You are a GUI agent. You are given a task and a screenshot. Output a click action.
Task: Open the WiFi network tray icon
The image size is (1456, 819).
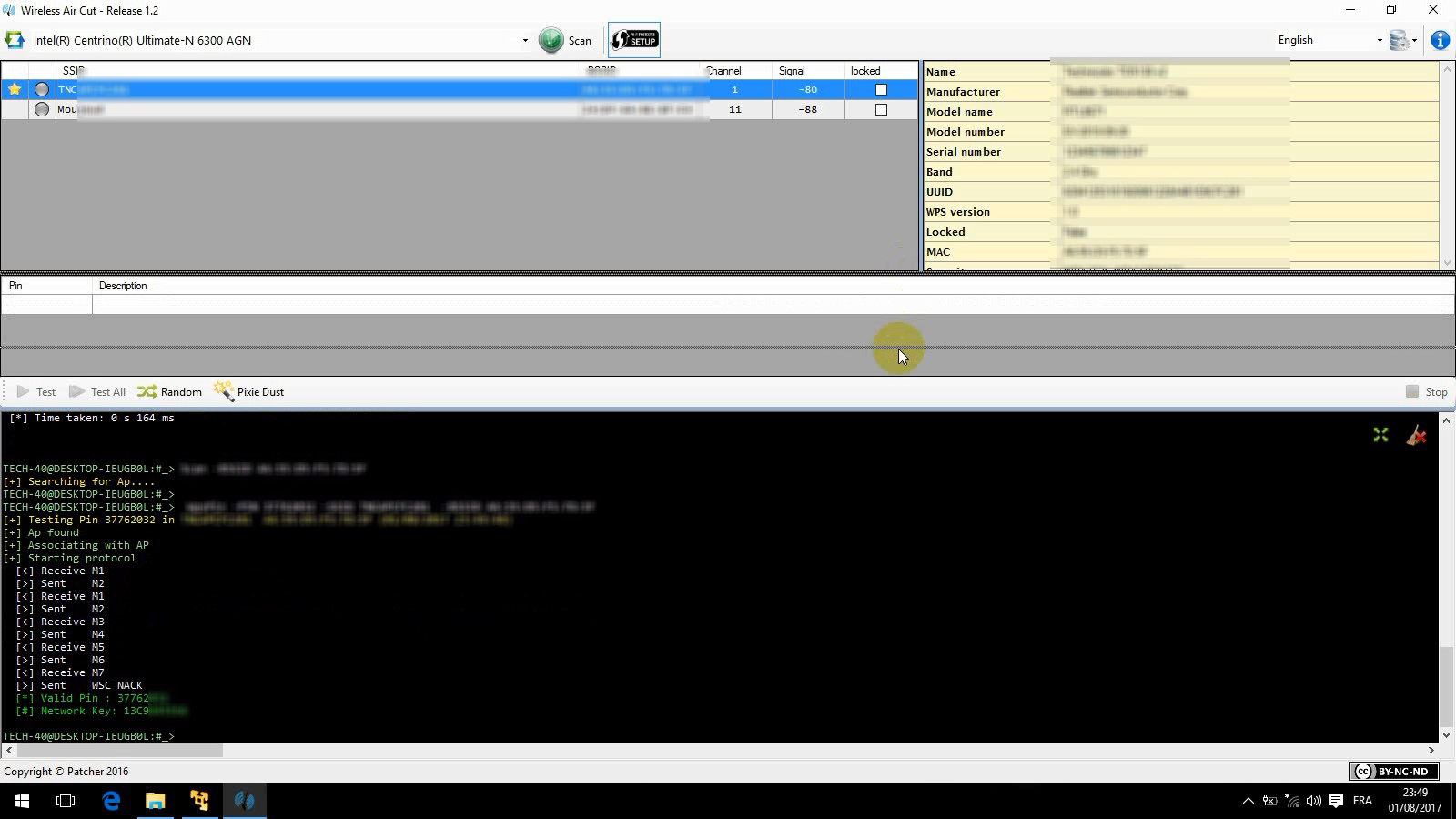pos(1291,801)
